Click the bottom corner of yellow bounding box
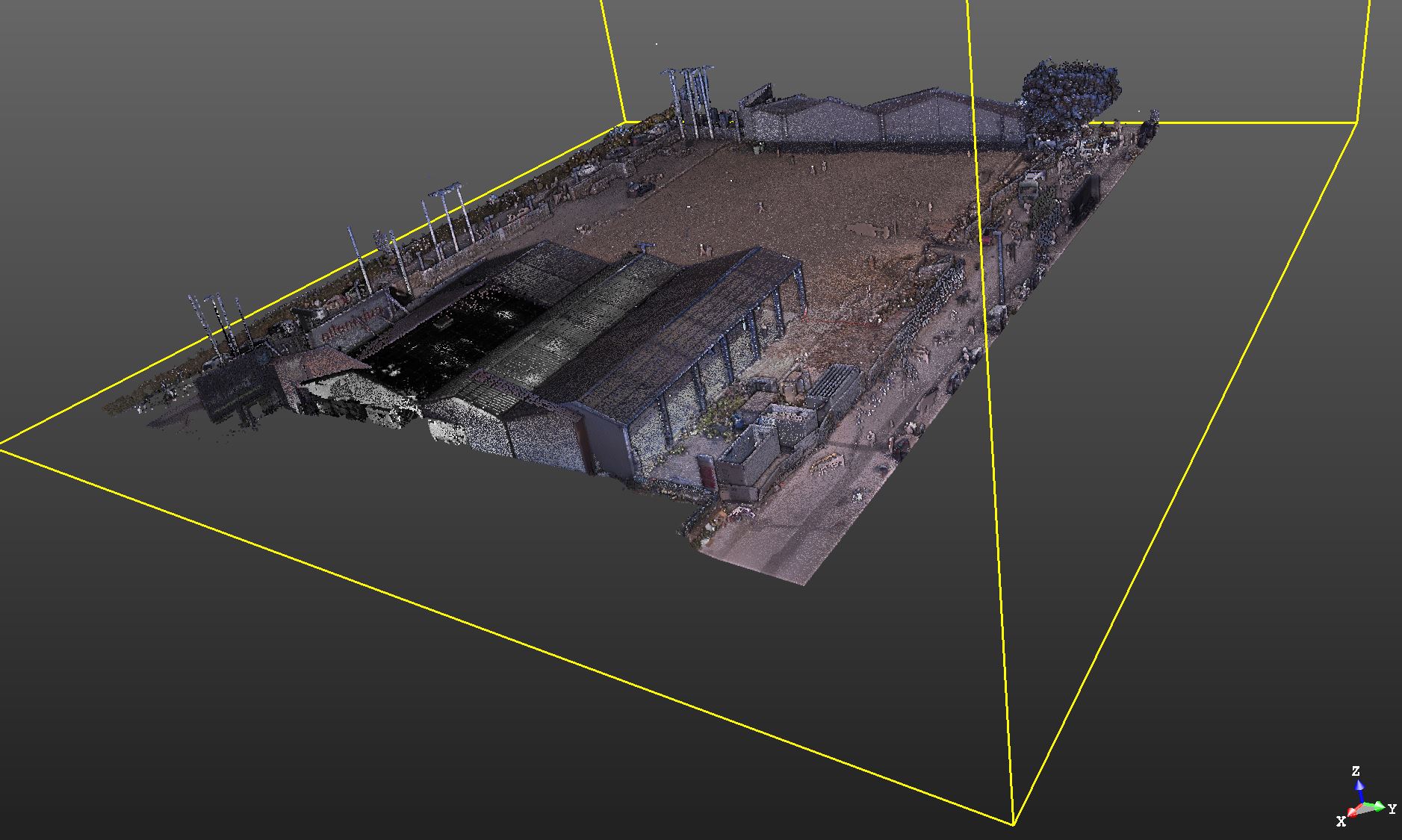Image resolution: width=1402 pixels, height=840 pixels. [x=1014, y=824]
